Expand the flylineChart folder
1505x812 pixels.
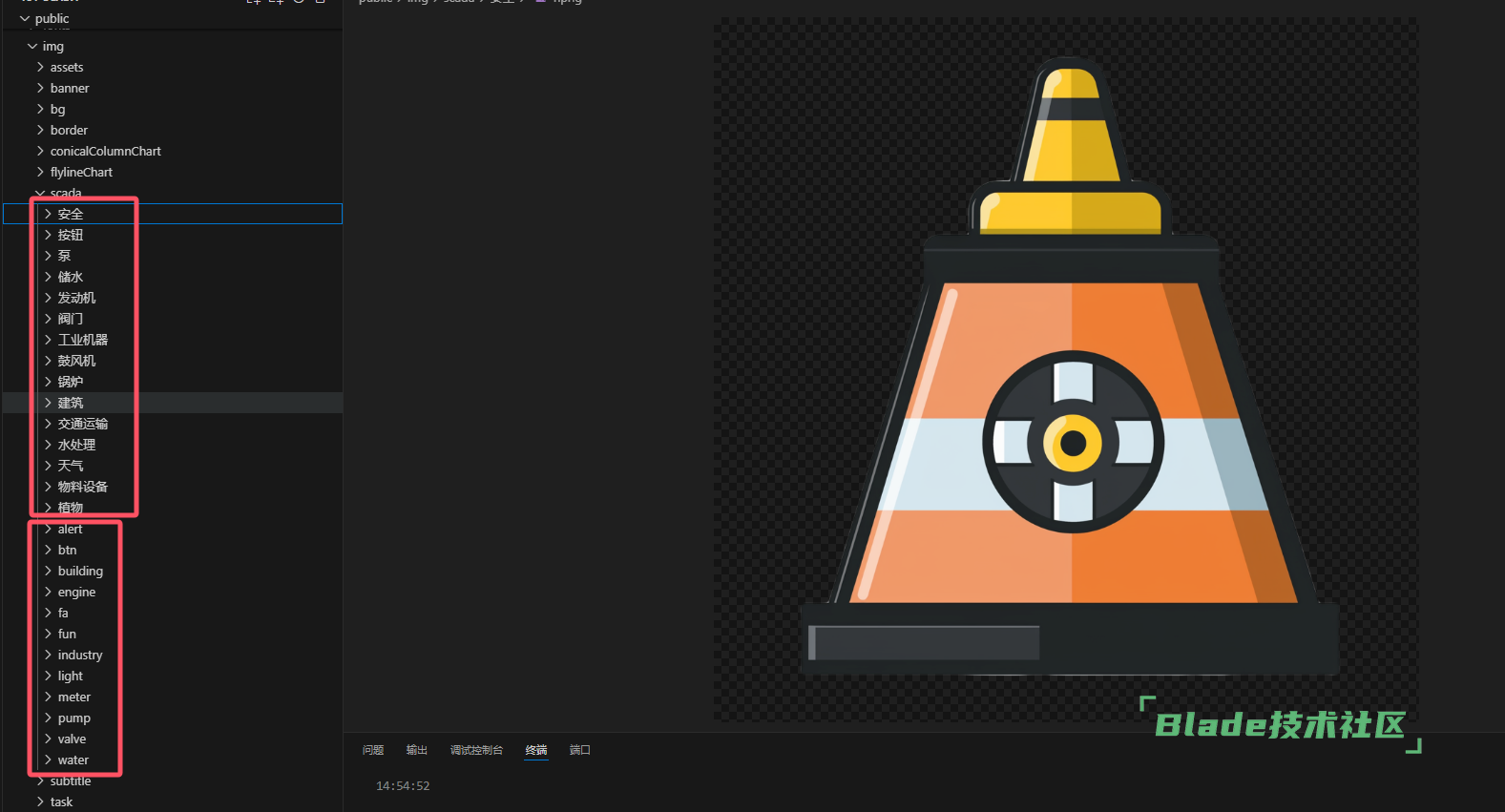pos(81,172)
